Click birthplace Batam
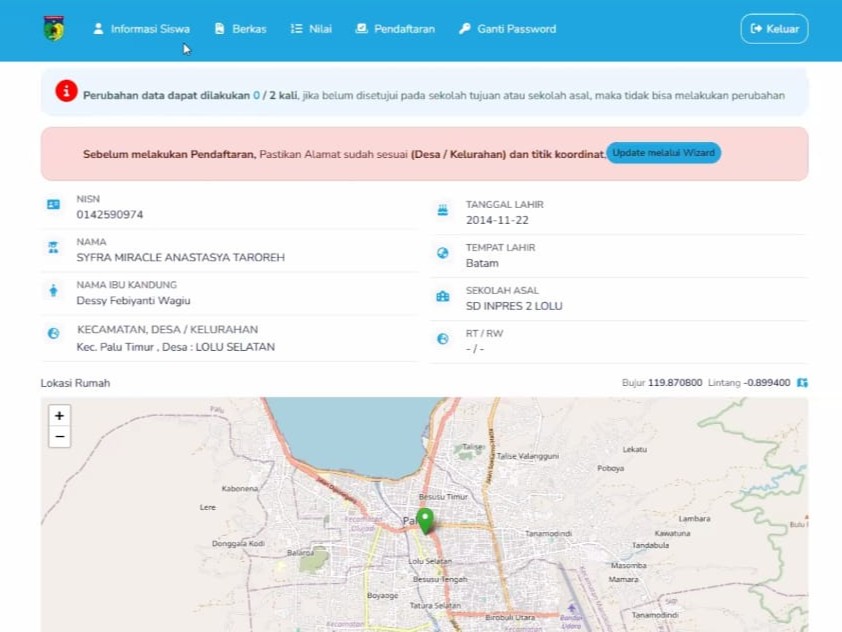This screenshot has width=842, height=632. pos(482,263)
